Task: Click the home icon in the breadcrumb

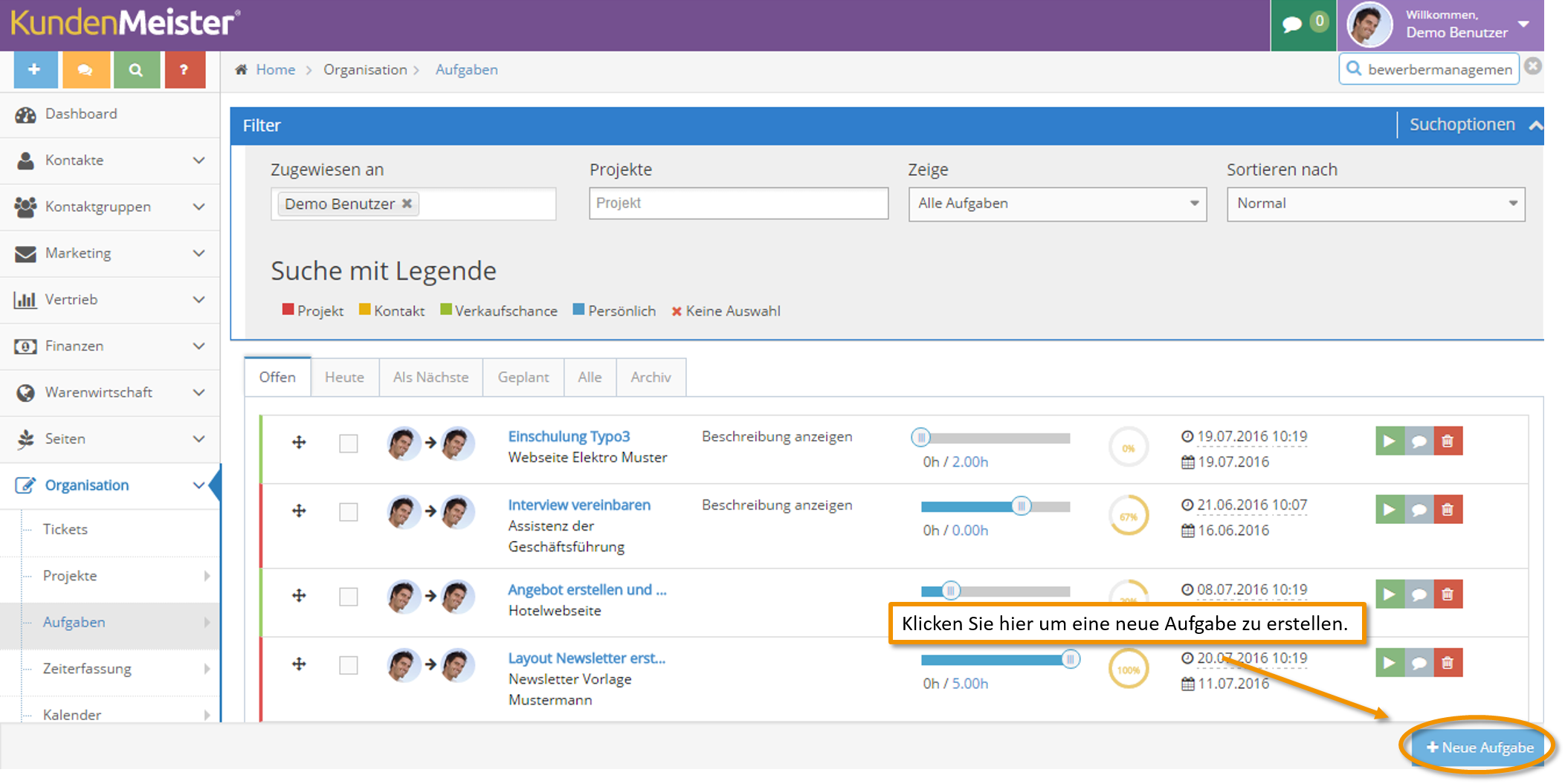Action: [x=241, y=70]
